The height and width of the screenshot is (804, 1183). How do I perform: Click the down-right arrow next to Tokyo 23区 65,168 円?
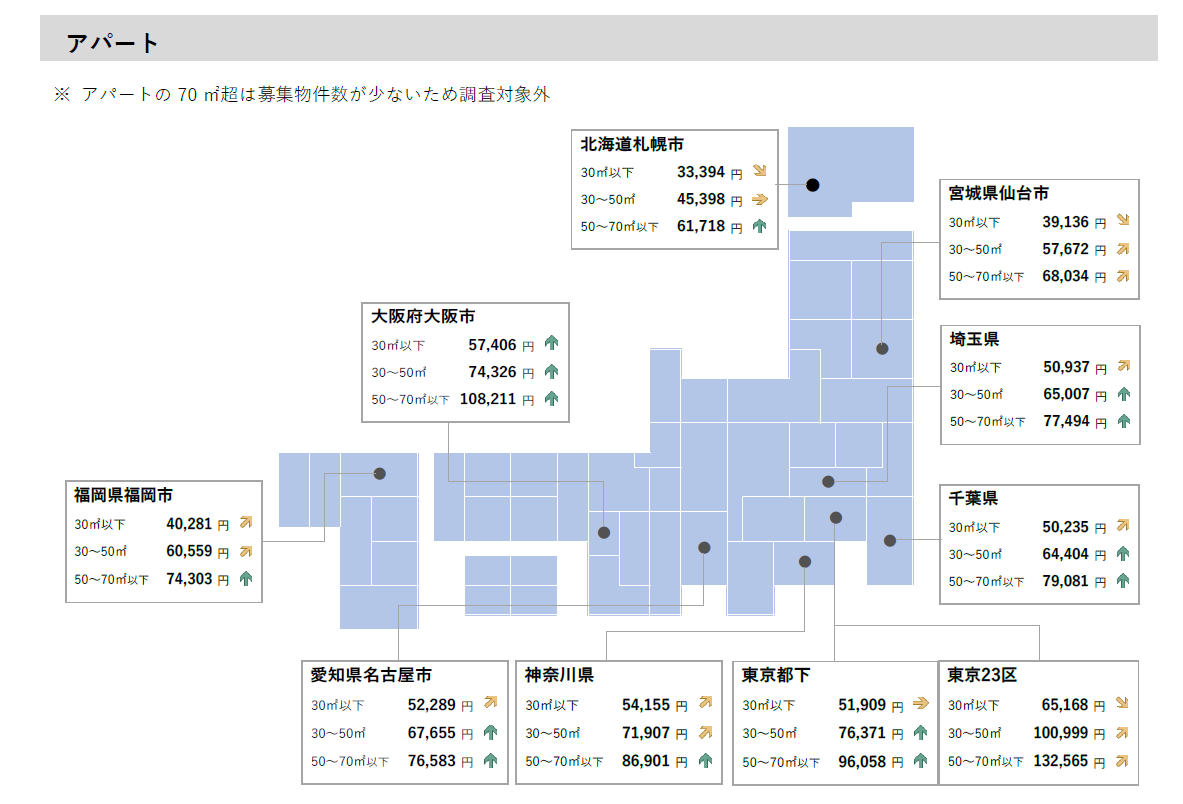pyautogui.click(x=1122, y=705)
